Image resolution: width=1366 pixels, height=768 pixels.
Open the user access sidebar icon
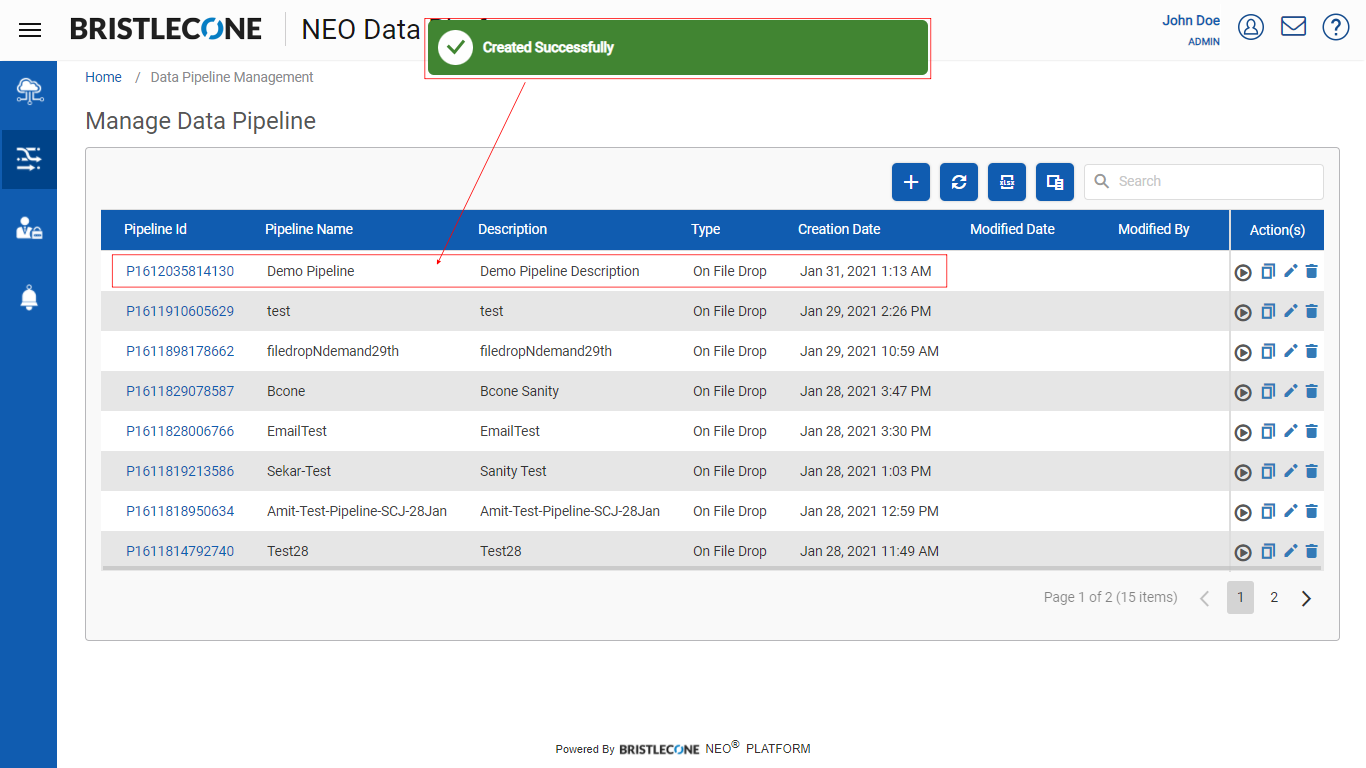point(29,228)
